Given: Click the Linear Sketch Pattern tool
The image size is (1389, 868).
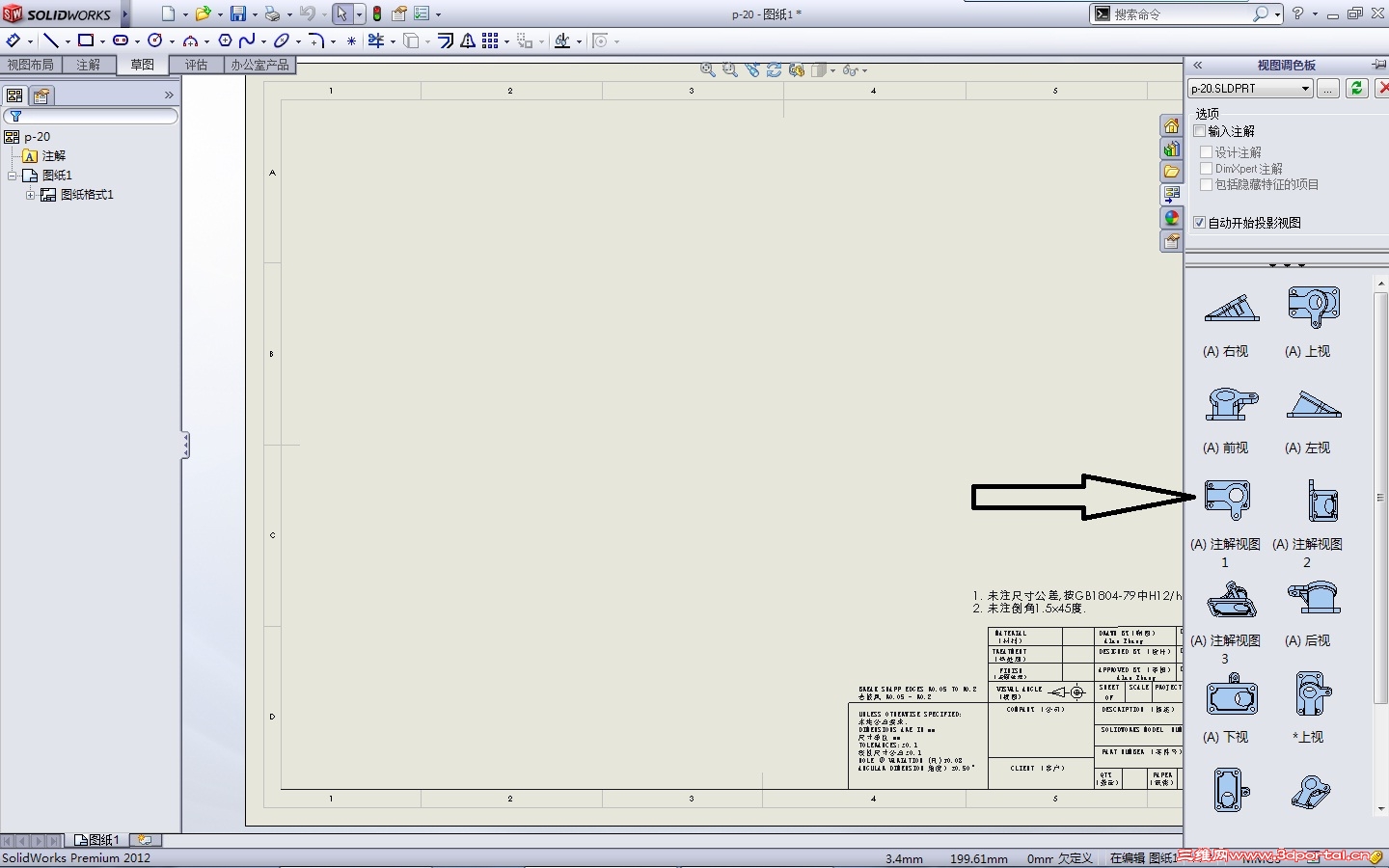Looking at the screenshot, I should tap(490, 41).
